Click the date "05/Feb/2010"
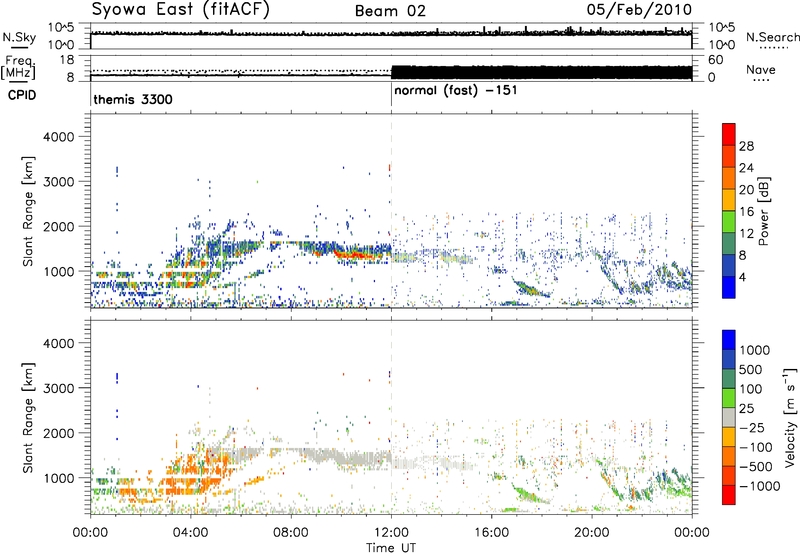 point(639,9)
